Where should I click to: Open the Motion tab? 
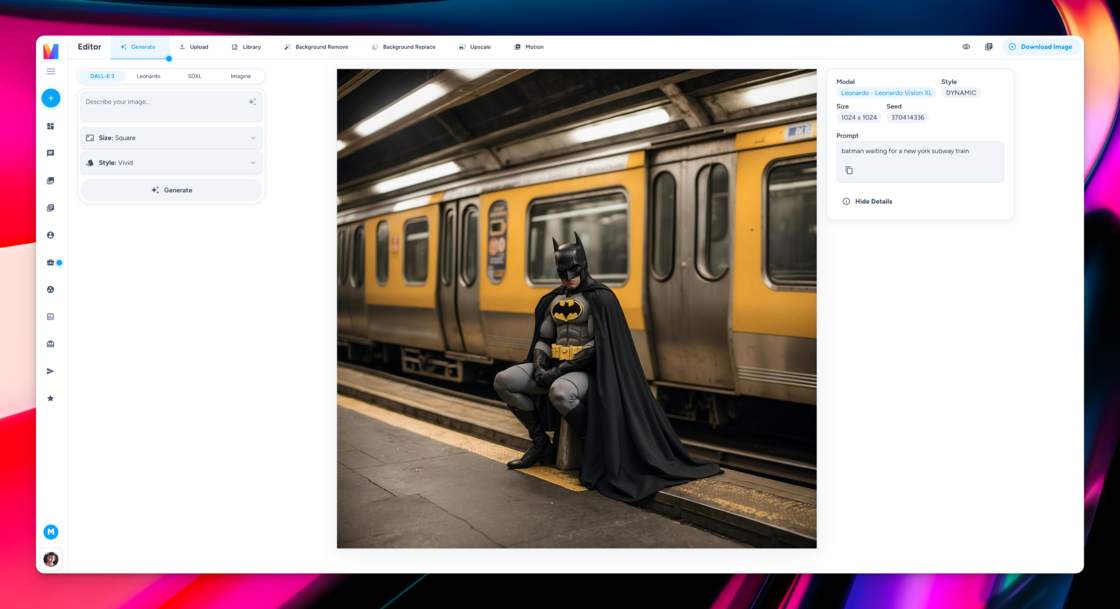(529, 47)
